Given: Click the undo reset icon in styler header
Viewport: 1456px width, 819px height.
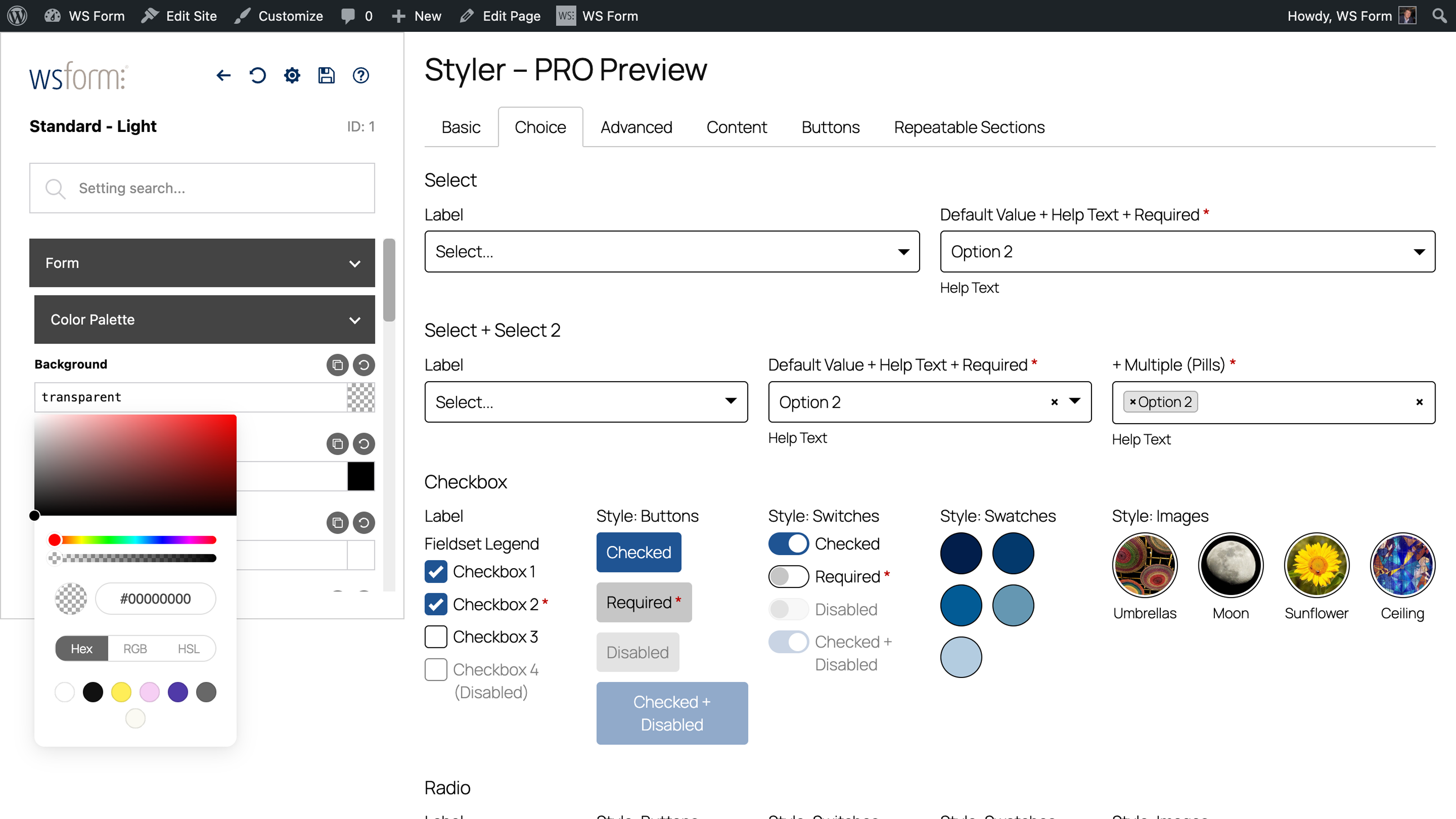Looking at the screenshot, I should tap(258, 75).
